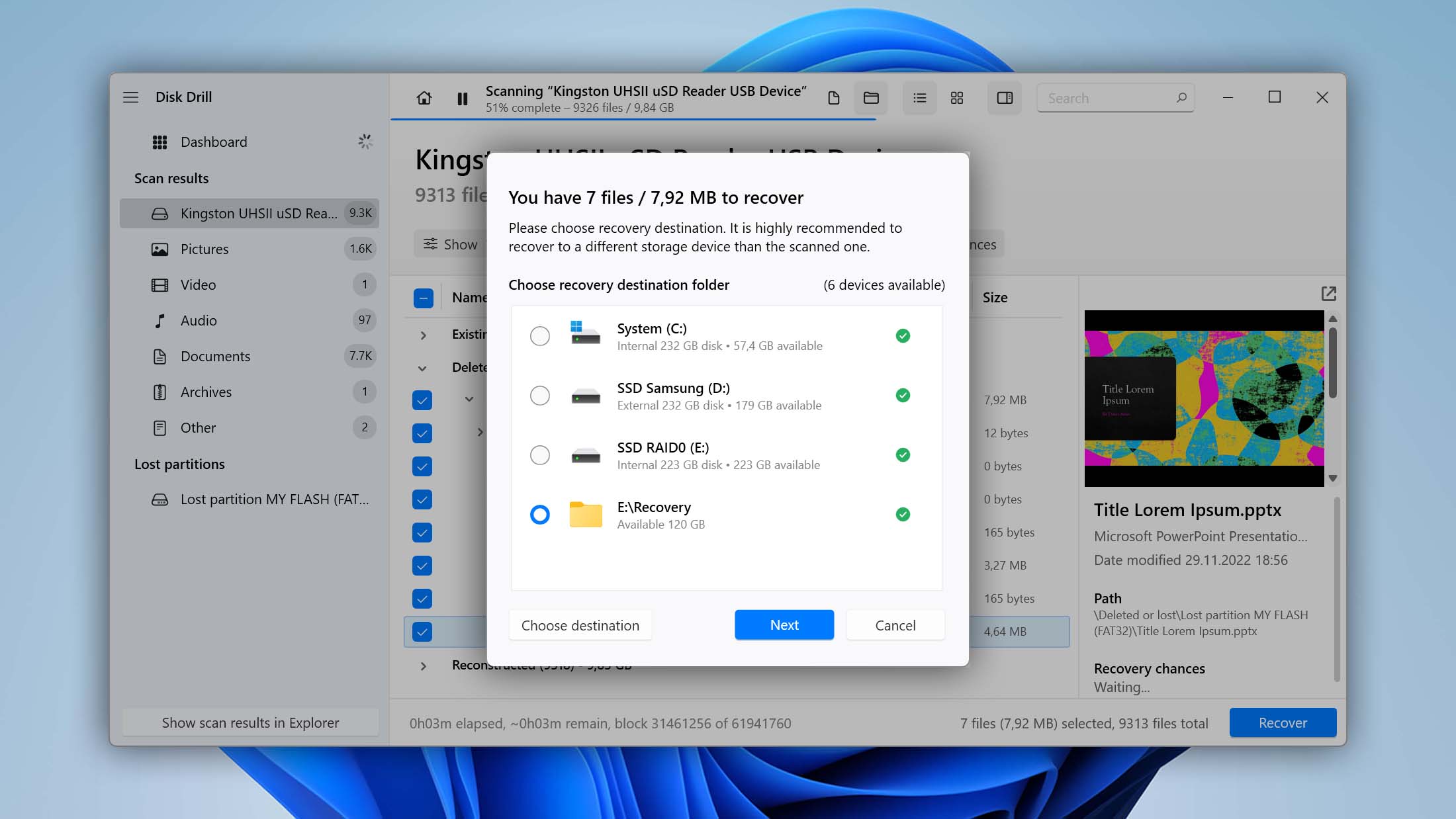Toggle the select-all checkbox in Name header
This screenshot has width=1456, height=819.
coord(424,298)
